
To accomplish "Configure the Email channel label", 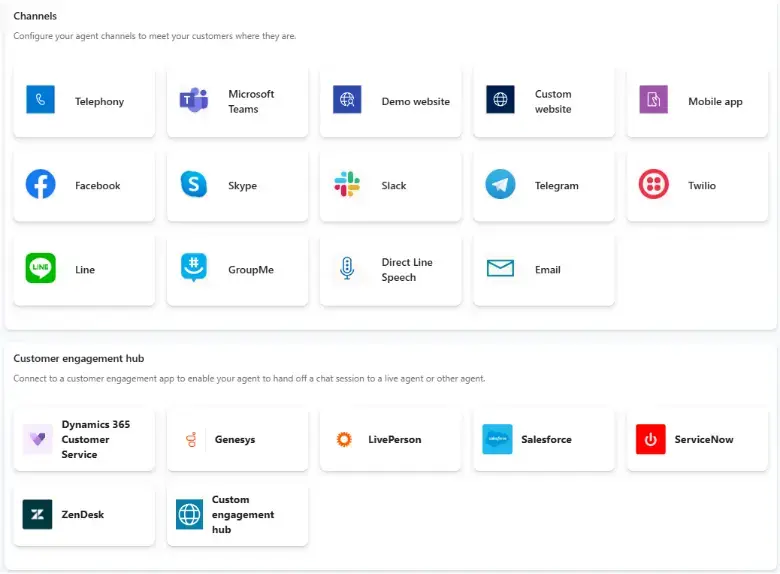I will tap(547, 270).
